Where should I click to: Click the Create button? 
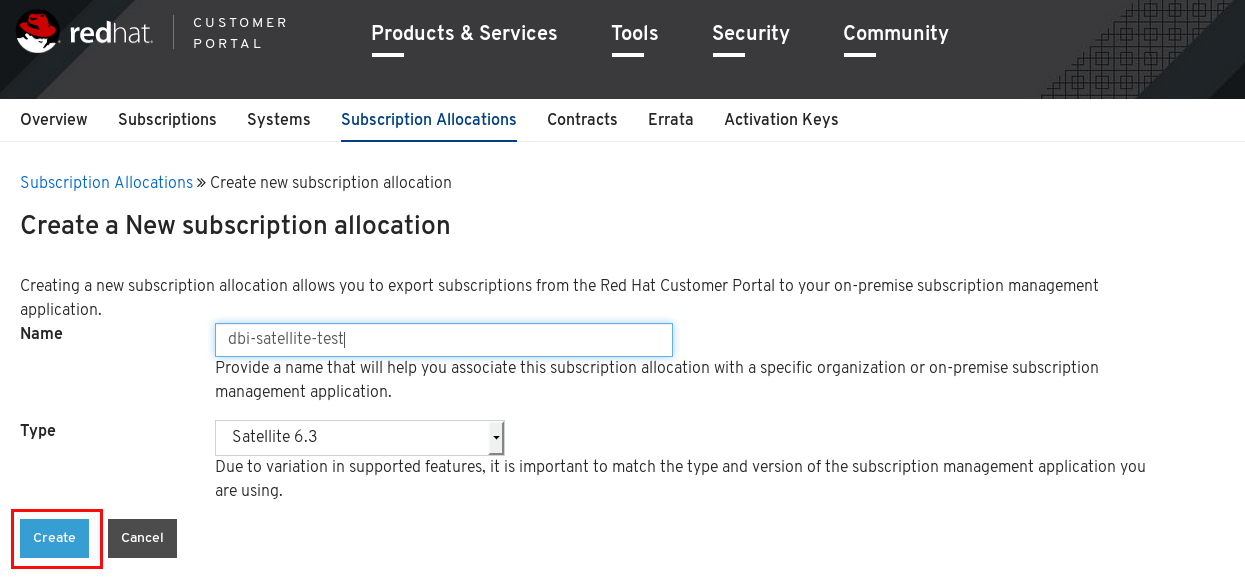[x=54, y=538]
